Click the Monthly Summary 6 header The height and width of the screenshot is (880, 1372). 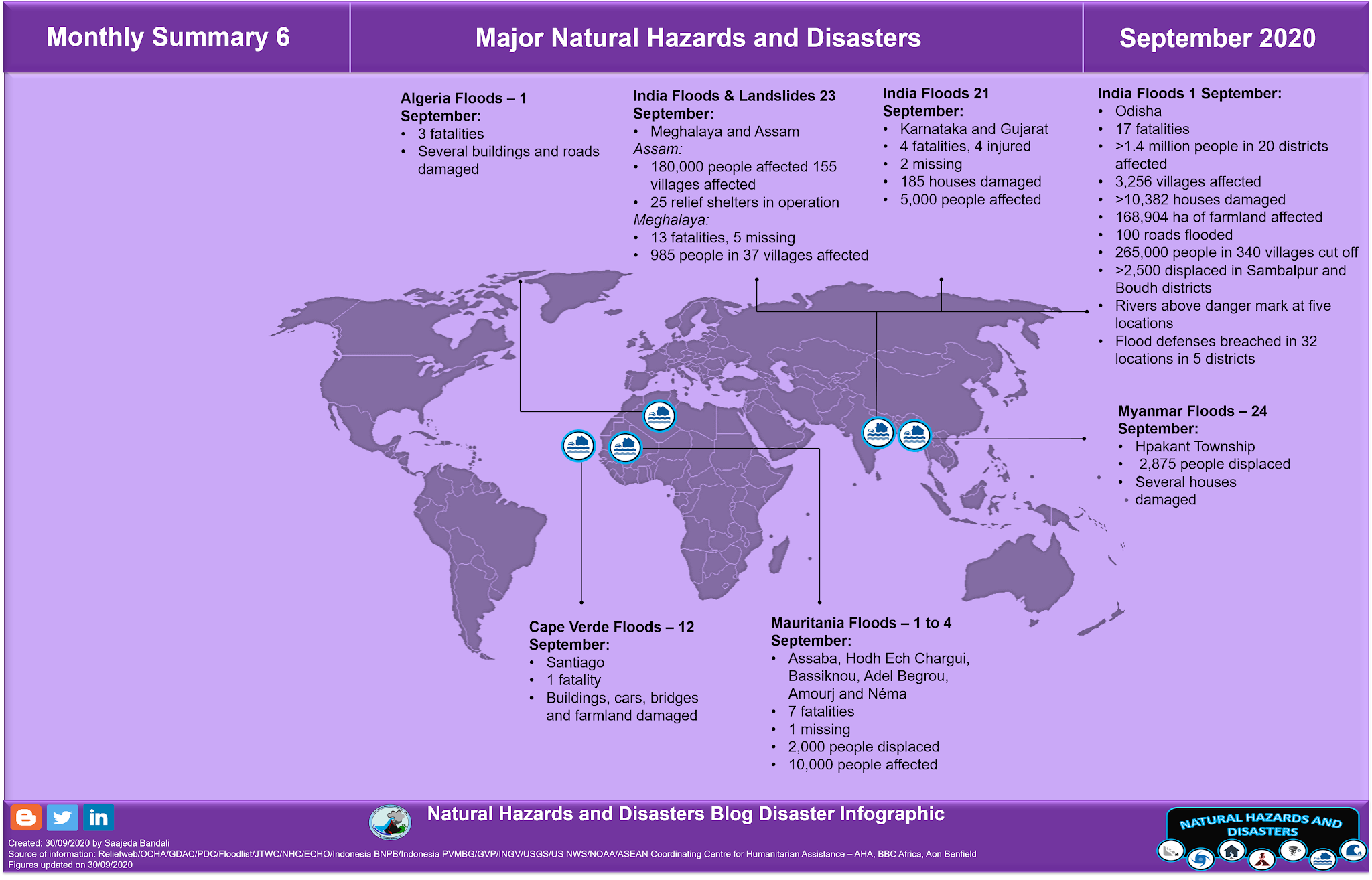click(168, 38)
